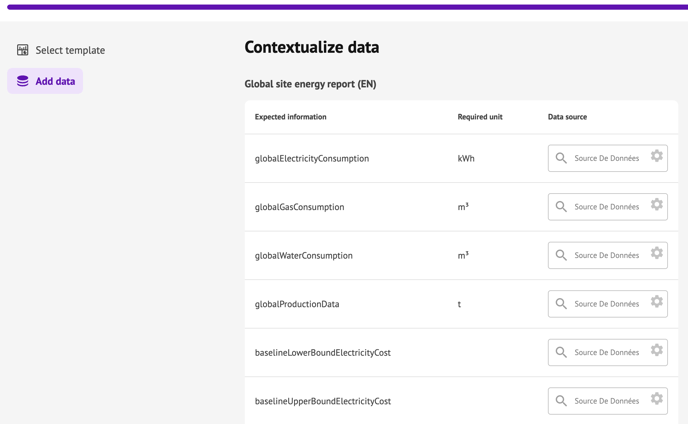Screen dimensions: 688x424
Task: Focus data source field for baselineLowerBoundElectricityCost
Action: point(606,352)
